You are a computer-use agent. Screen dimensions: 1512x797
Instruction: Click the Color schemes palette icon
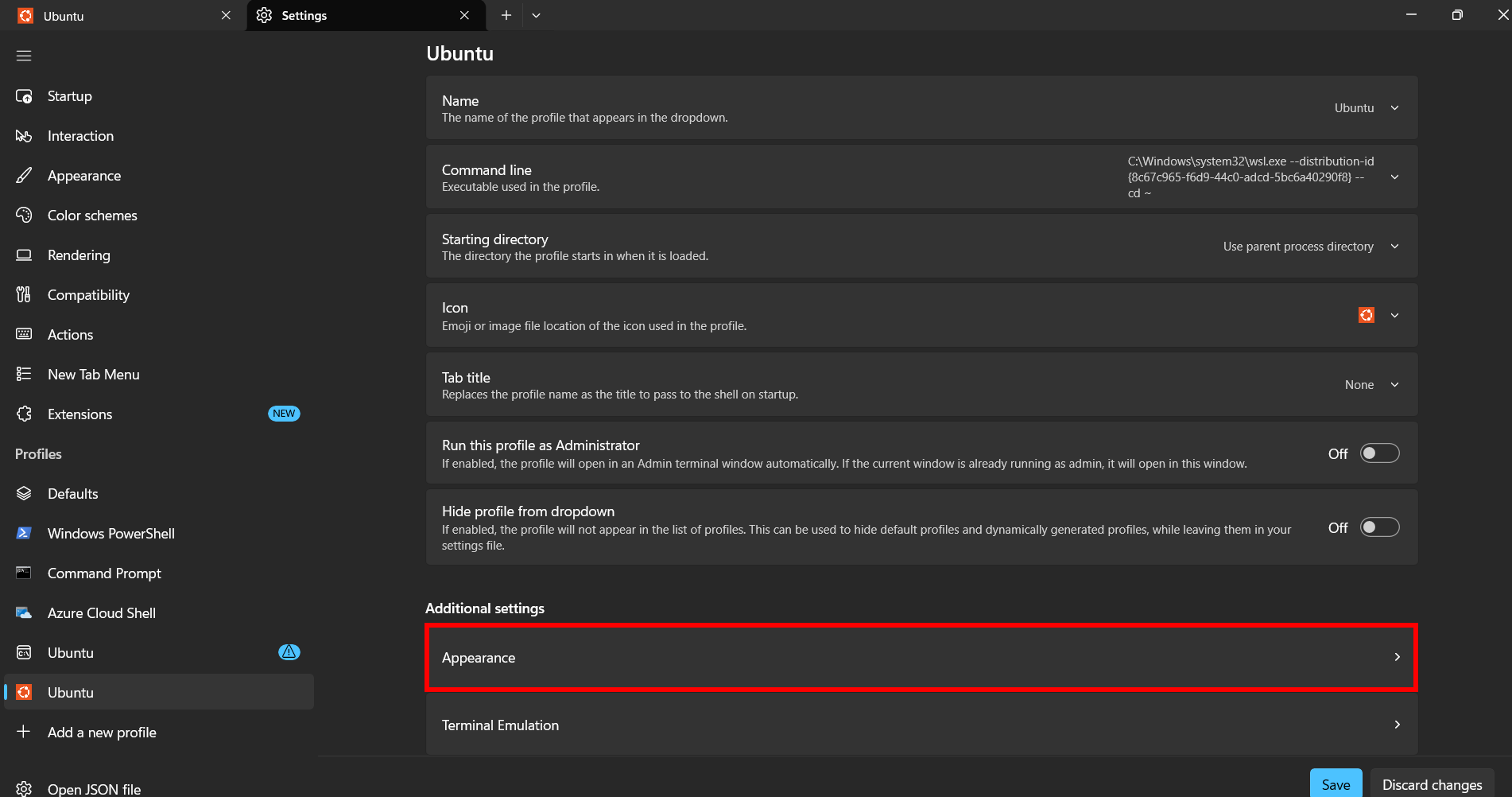point(24,216)
